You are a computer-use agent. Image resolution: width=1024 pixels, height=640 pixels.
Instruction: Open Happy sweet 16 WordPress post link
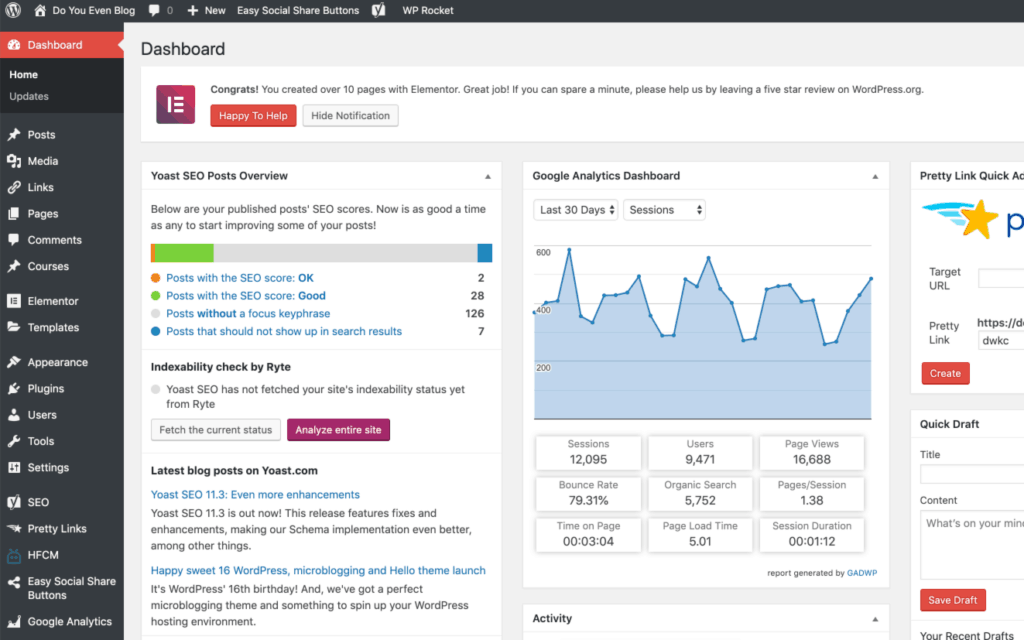(x=318, y=570)
